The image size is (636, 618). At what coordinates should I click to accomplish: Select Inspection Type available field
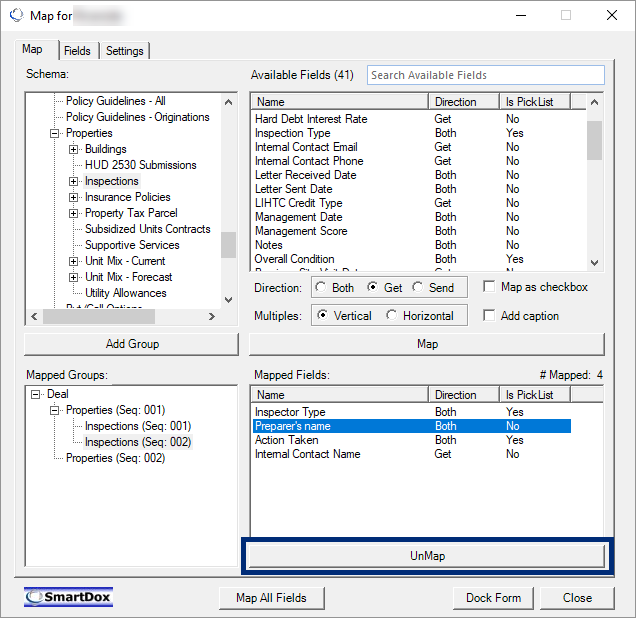tap(292, 133)
